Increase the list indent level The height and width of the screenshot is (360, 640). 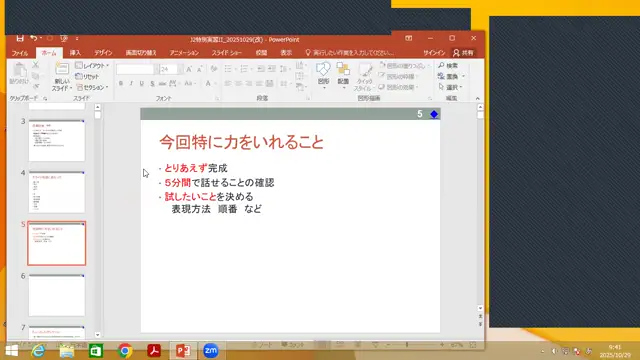click(271, 69)
